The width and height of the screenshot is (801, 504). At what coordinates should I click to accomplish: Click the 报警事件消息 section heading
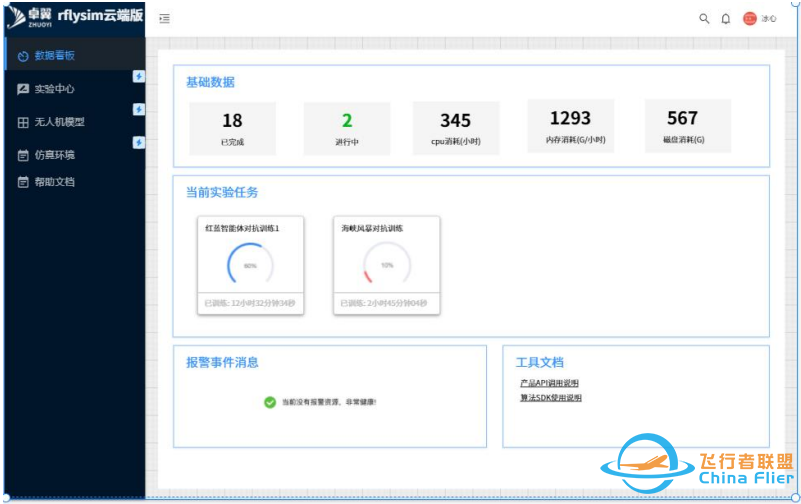(222, 363)
